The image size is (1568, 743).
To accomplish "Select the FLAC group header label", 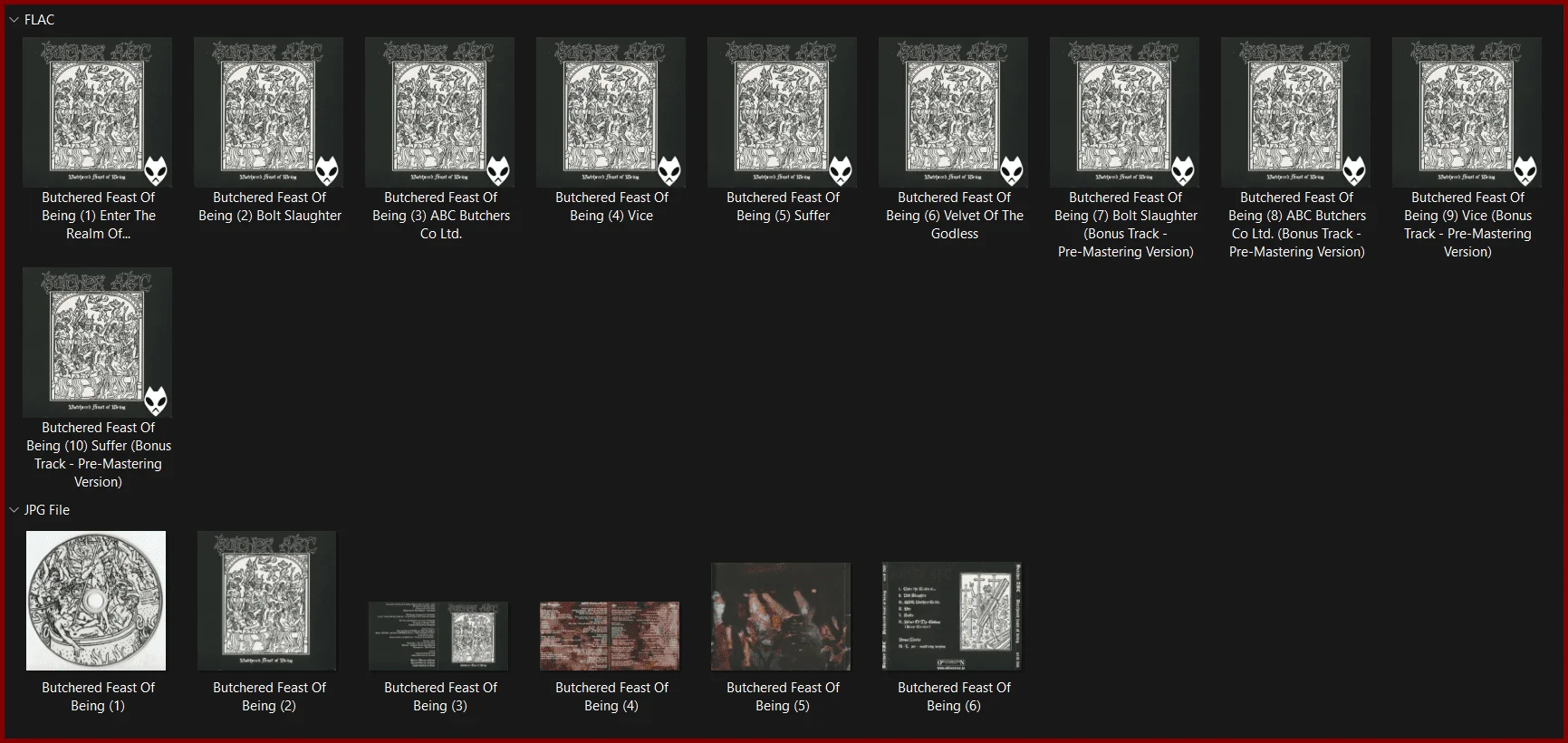I will (39, 19).
